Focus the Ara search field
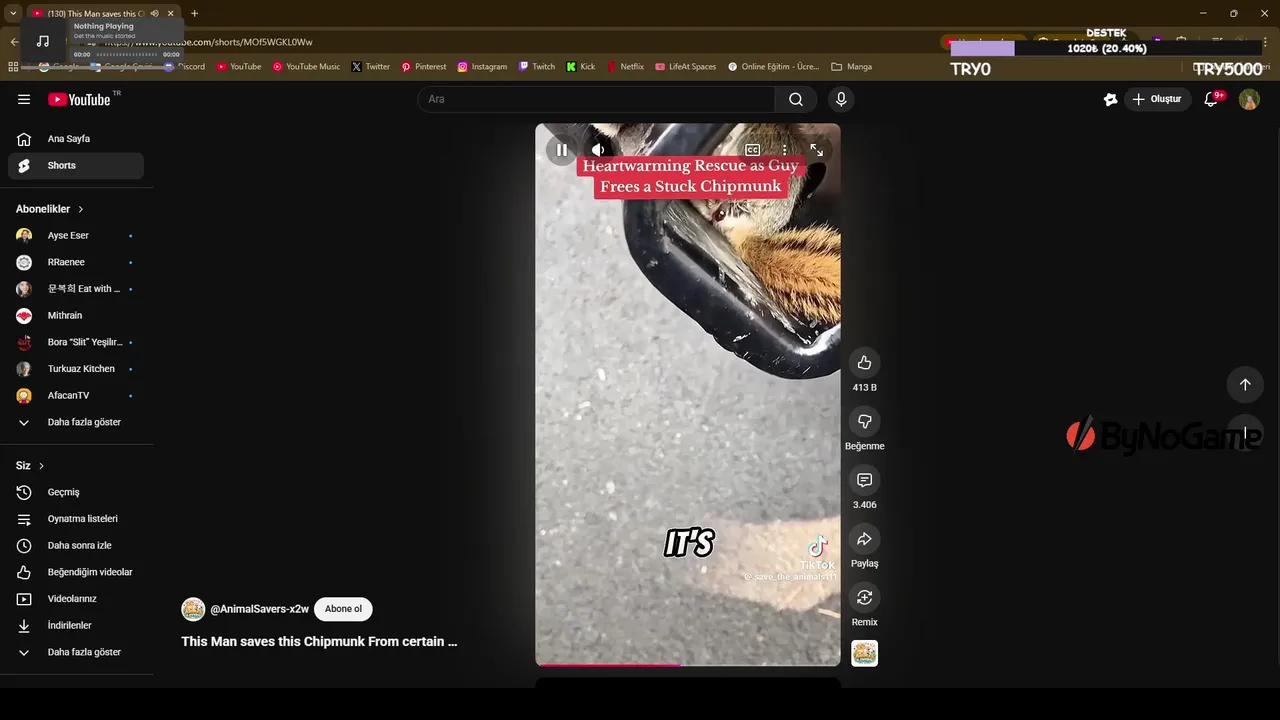Image resolution: width=1280 pixels, height=720 pixels. click(596, 99)
